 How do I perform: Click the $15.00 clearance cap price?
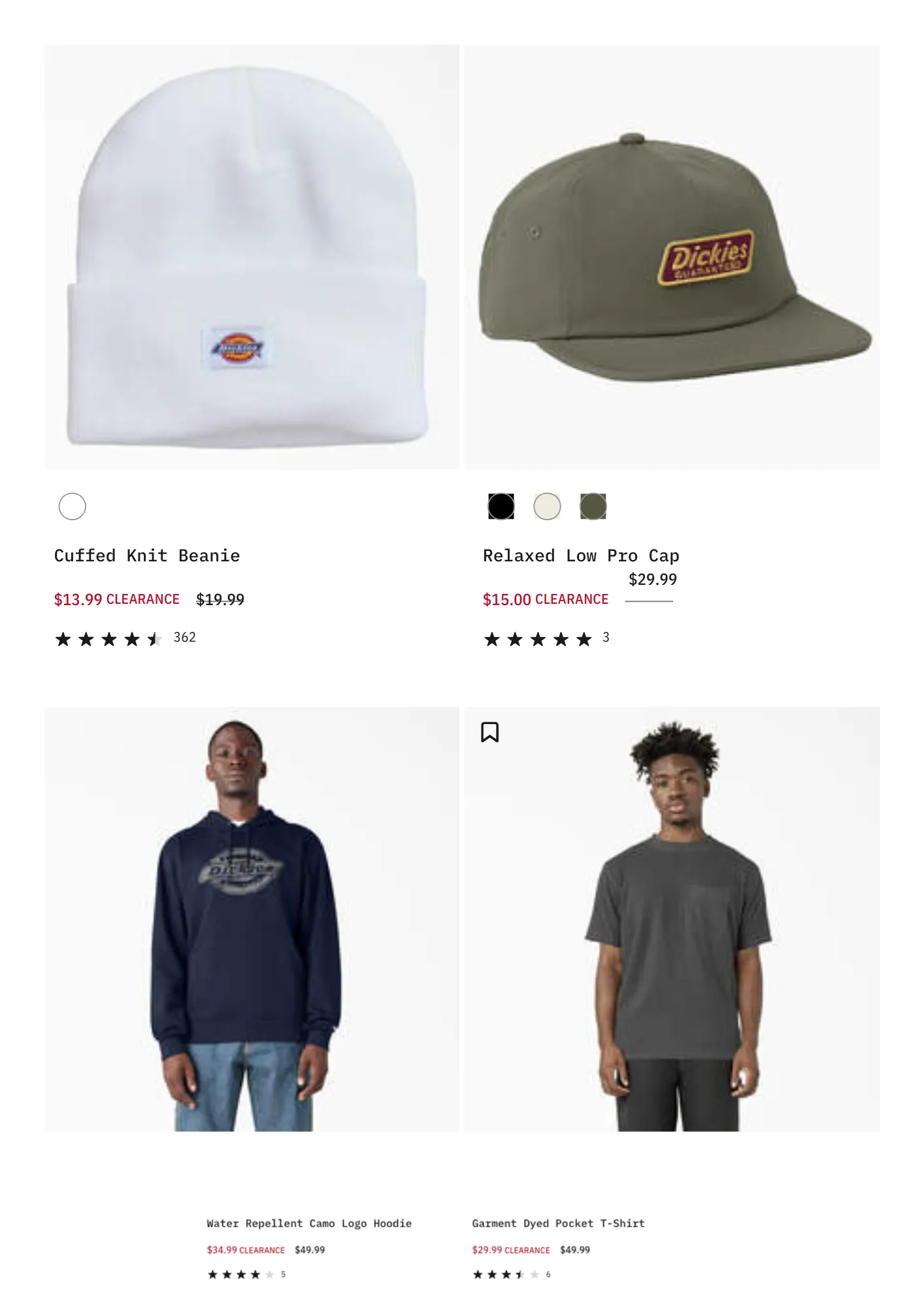(546, 599)
